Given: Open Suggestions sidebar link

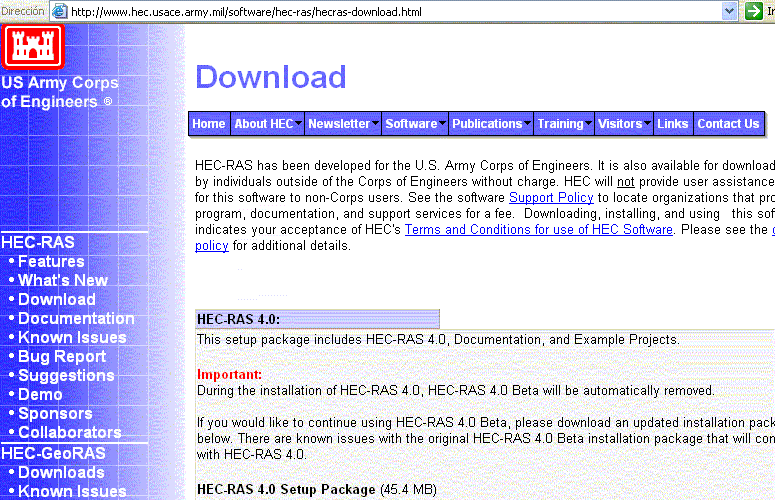Looking at the screenshot, I should click(x=66, y=375).
